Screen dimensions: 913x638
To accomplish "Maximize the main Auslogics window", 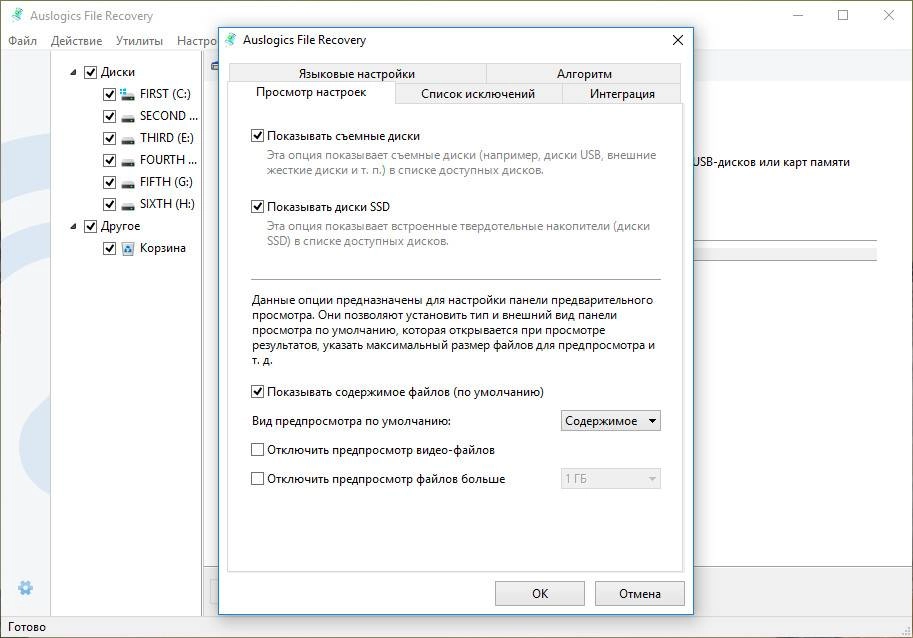I will click(843, 16).
